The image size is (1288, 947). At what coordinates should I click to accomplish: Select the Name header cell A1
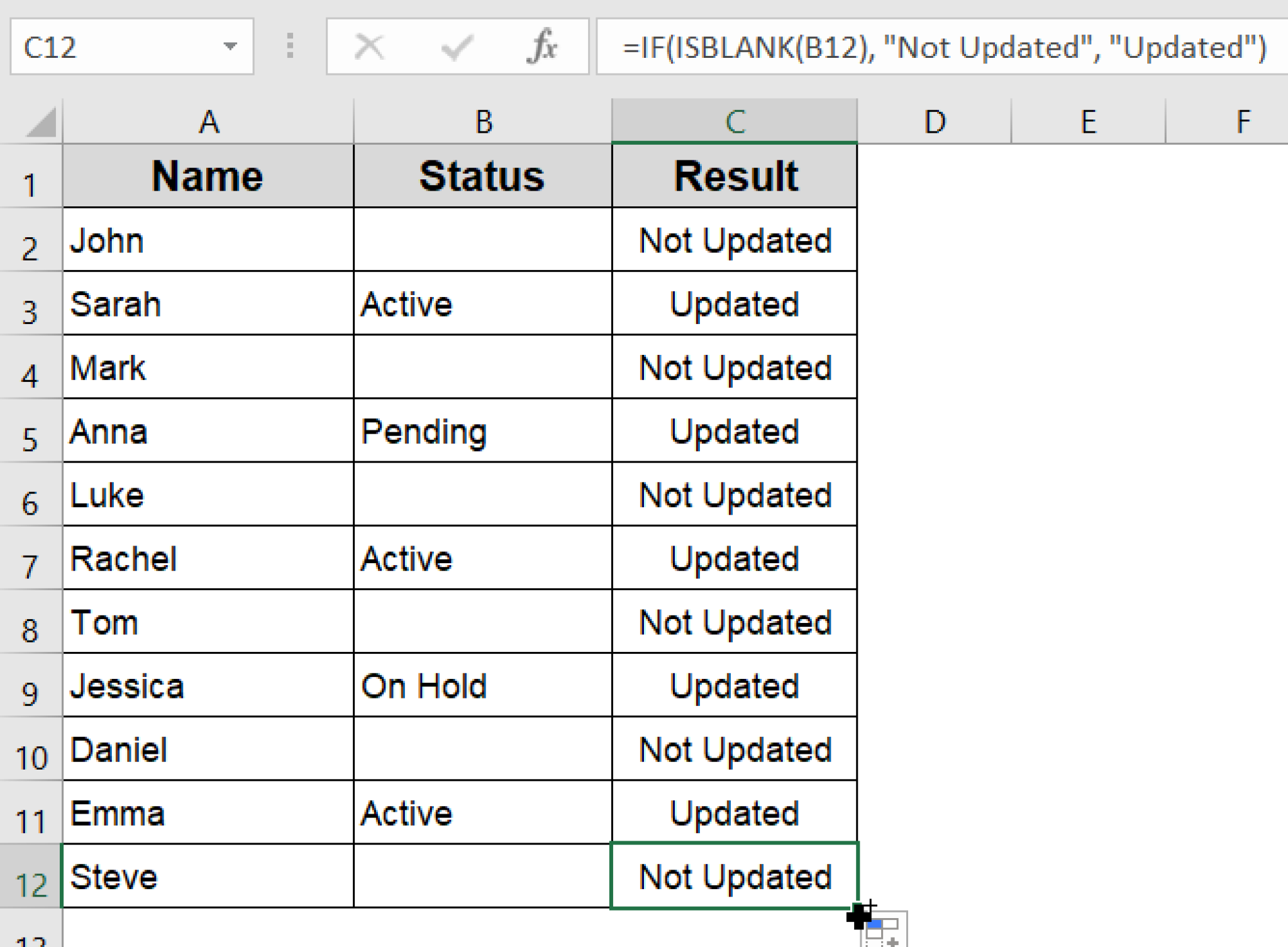[x=208, y=176]
